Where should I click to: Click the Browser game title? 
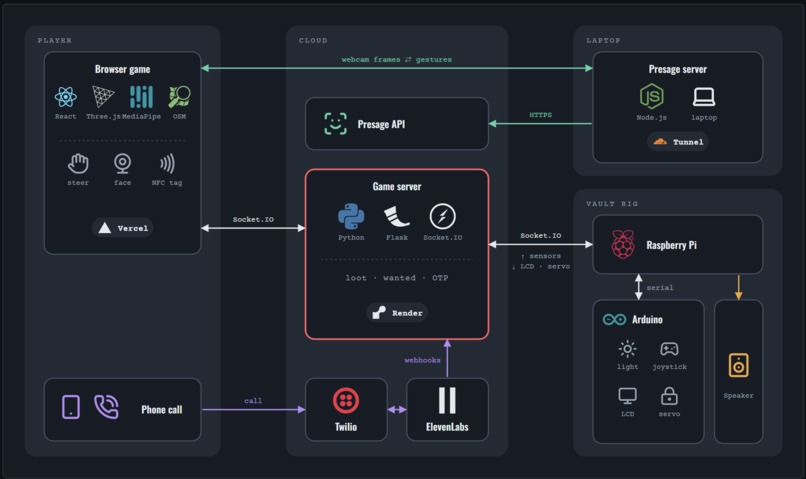pos(122,69)
